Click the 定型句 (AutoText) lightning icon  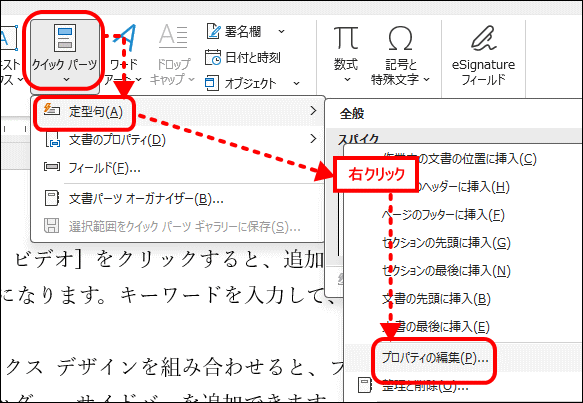tap(51, 110)
